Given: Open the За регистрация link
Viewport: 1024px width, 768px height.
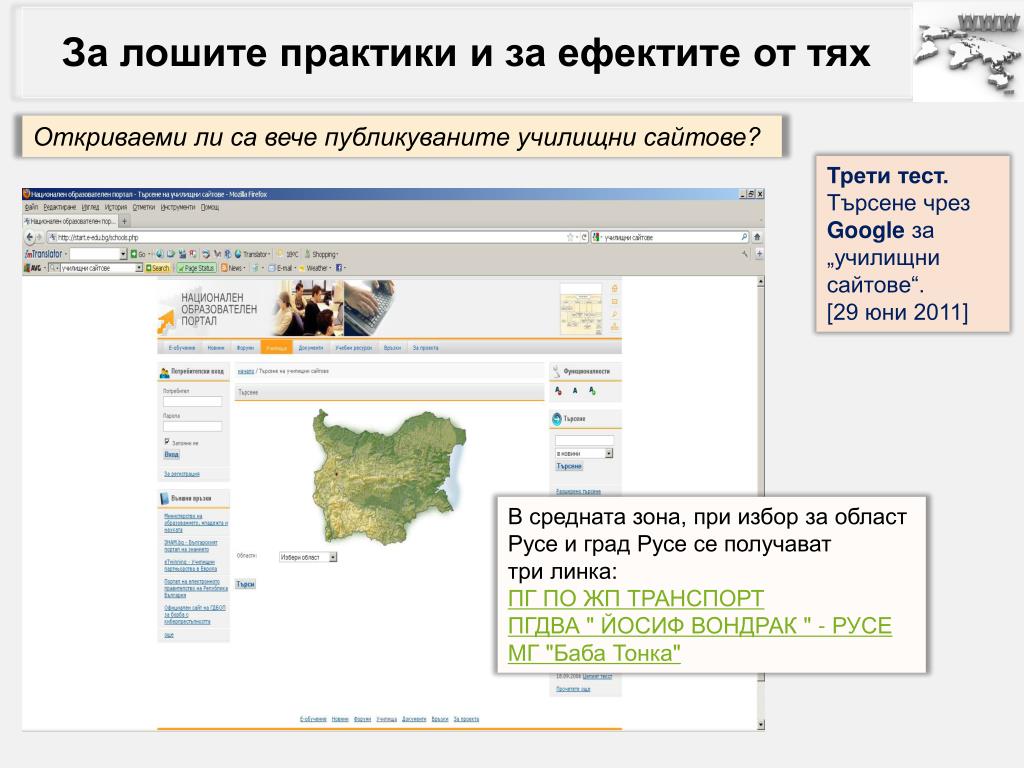Looking at the screenshot, I should pos(182,473).
